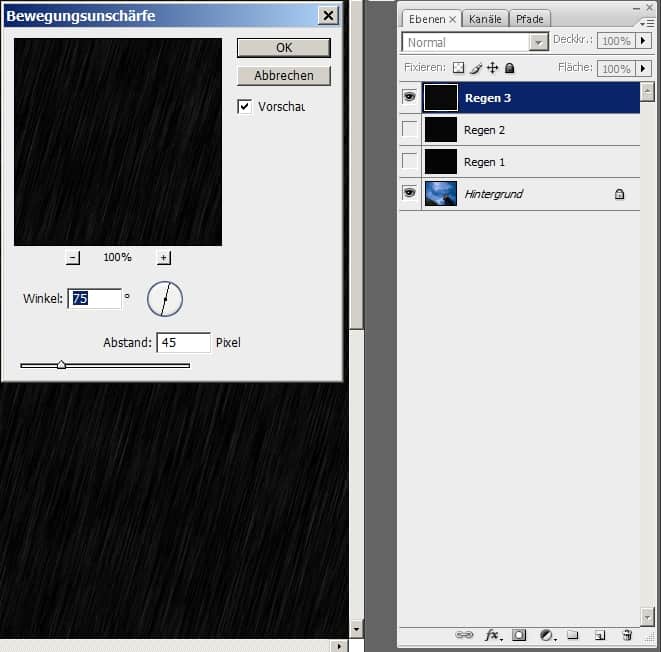The width and height of the screenshot is (661, 652).
Task: Click the Abstand distance slider handle
Action: point(61,365)
